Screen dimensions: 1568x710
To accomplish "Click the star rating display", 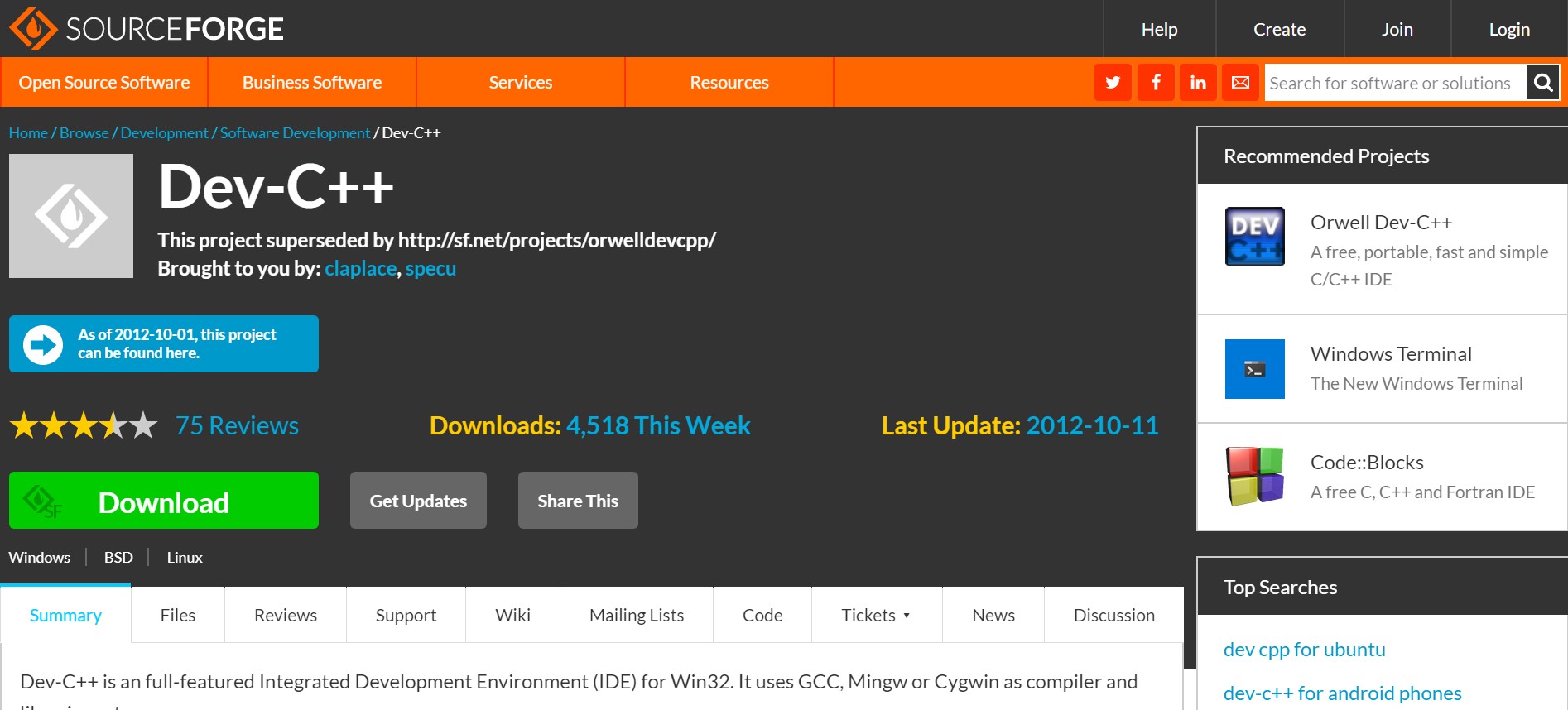I will (84, 425).
